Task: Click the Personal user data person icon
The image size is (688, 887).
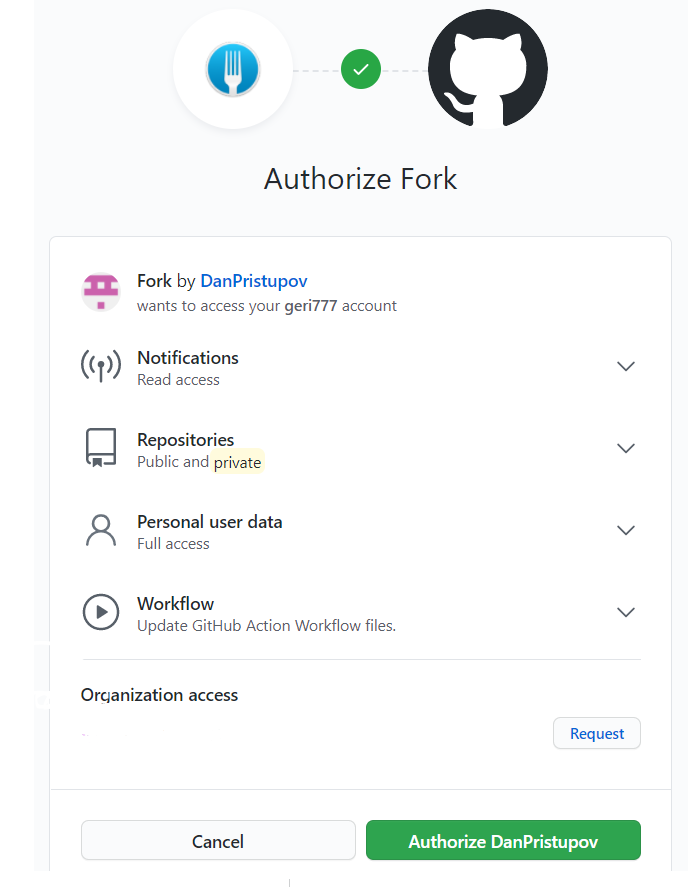Action: coord(100,530)
